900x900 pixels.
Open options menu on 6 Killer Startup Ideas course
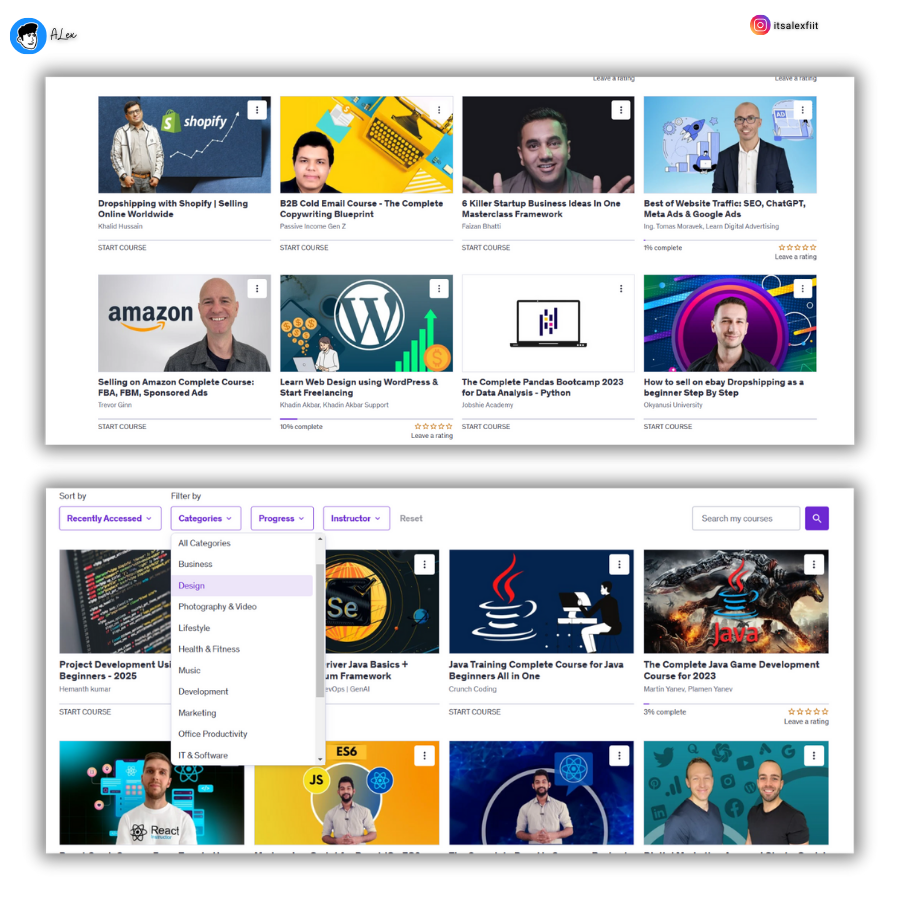pyautogui.click(x=620, y=110)
